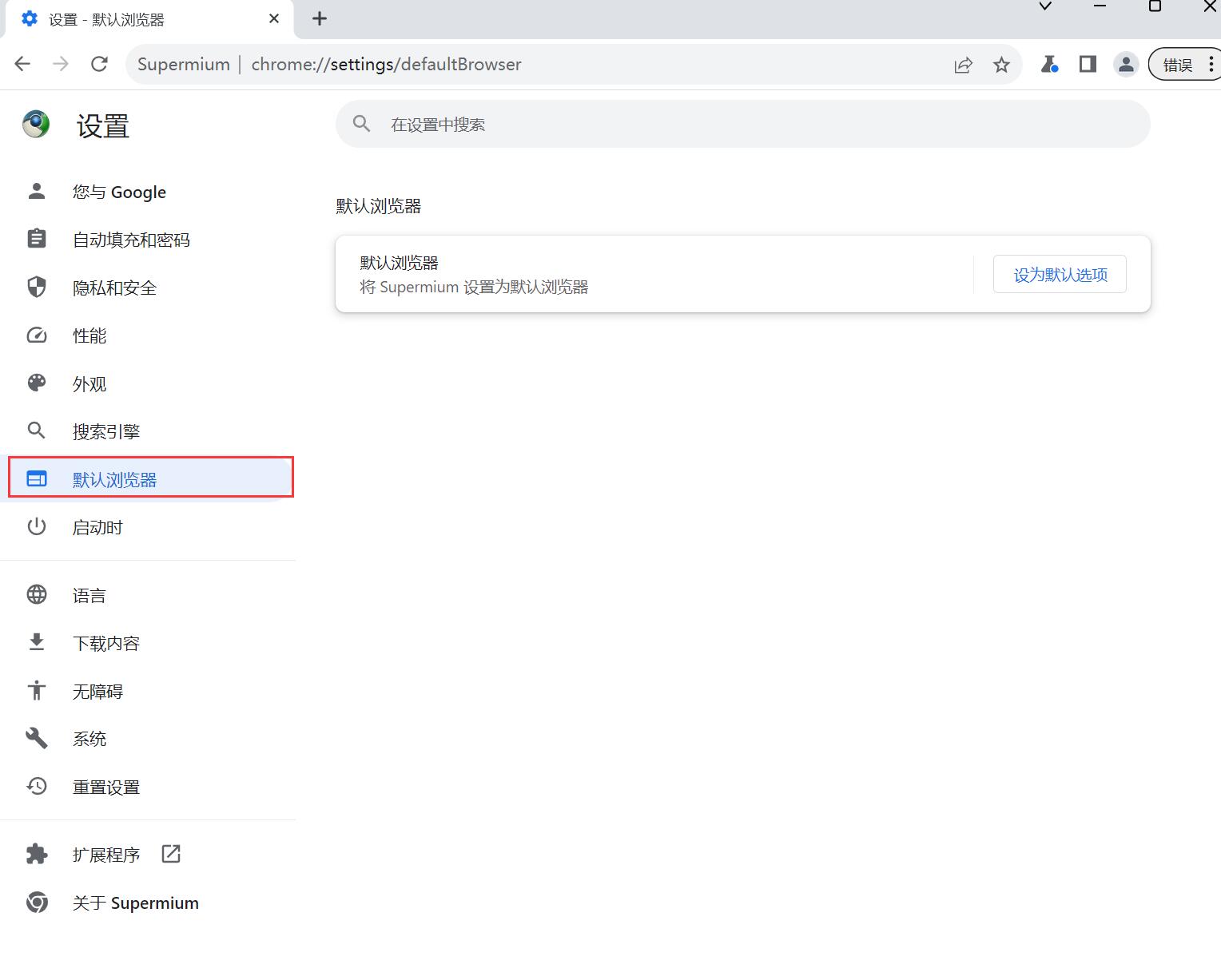Screen dimensions: 1221x980
Task: Open the three-dot browser menu
Action: click(x=1211, y=64)
